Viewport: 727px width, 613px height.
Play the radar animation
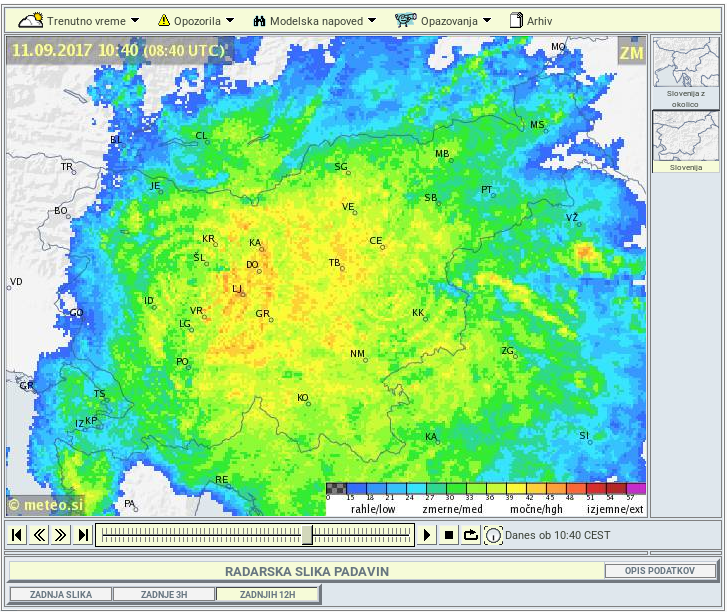pyautogui.click(x=427, y=535)
